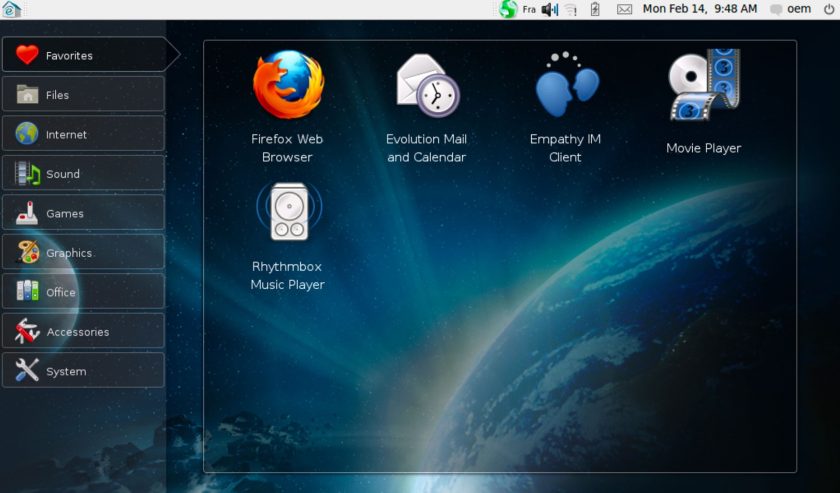Open the oem user menu
This screenshot has width=840, height=493.
click(x=798, y=9)
